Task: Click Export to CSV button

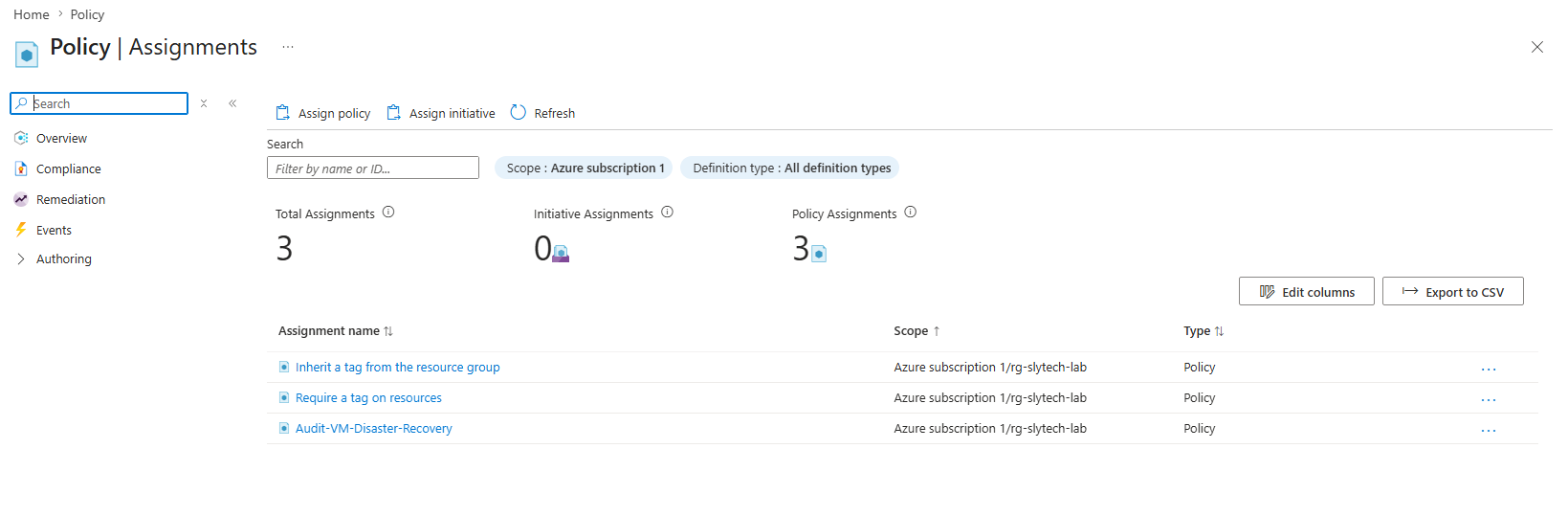Action: click(x=1453, y=291)
